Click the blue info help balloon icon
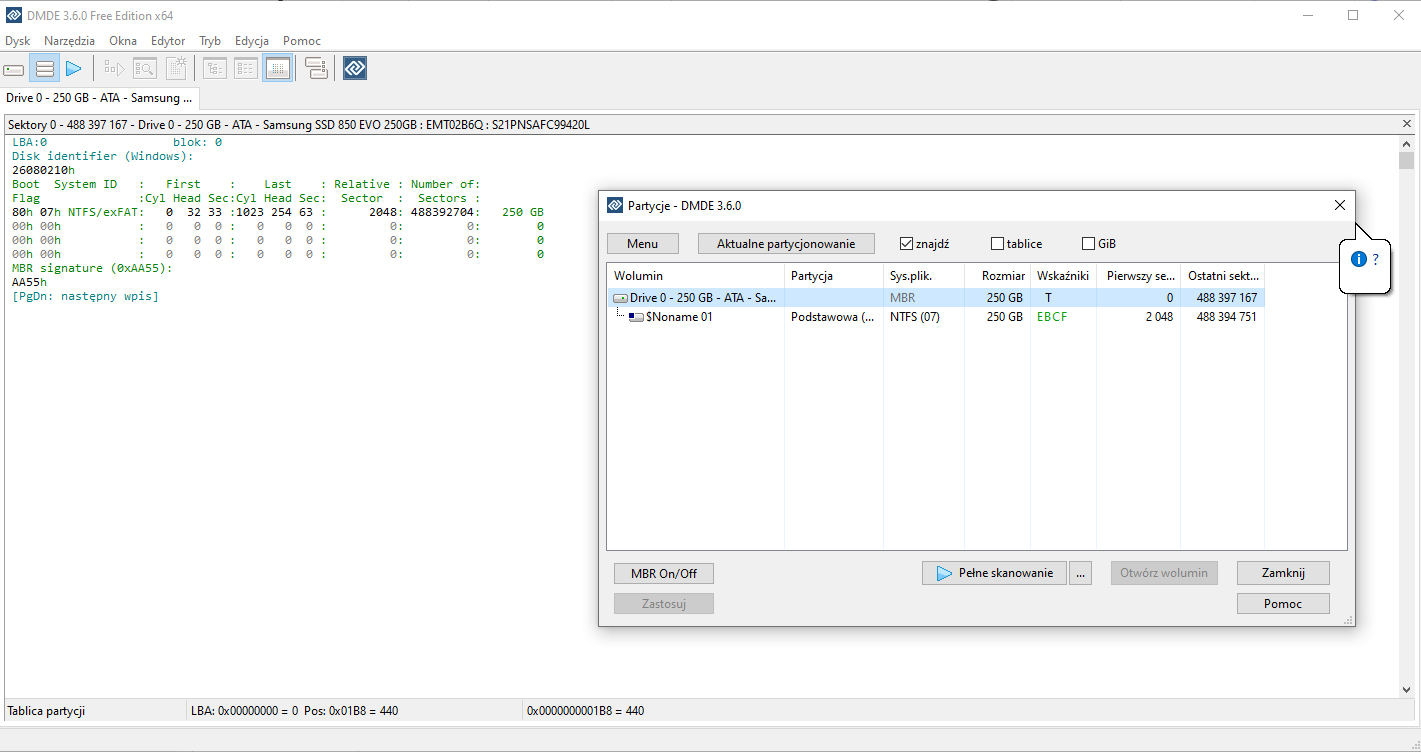The width and height of the screenshot is (1421, 752). coord(1358,259)
